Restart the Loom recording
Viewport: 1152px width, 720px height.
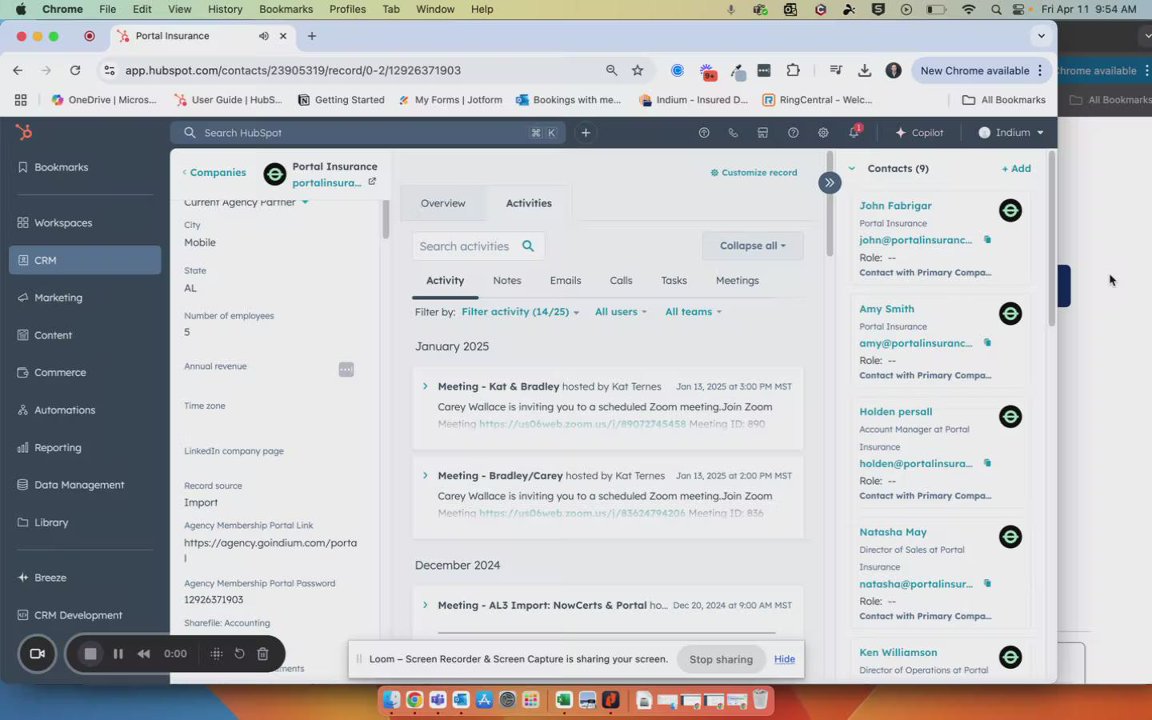pos(240,654)
